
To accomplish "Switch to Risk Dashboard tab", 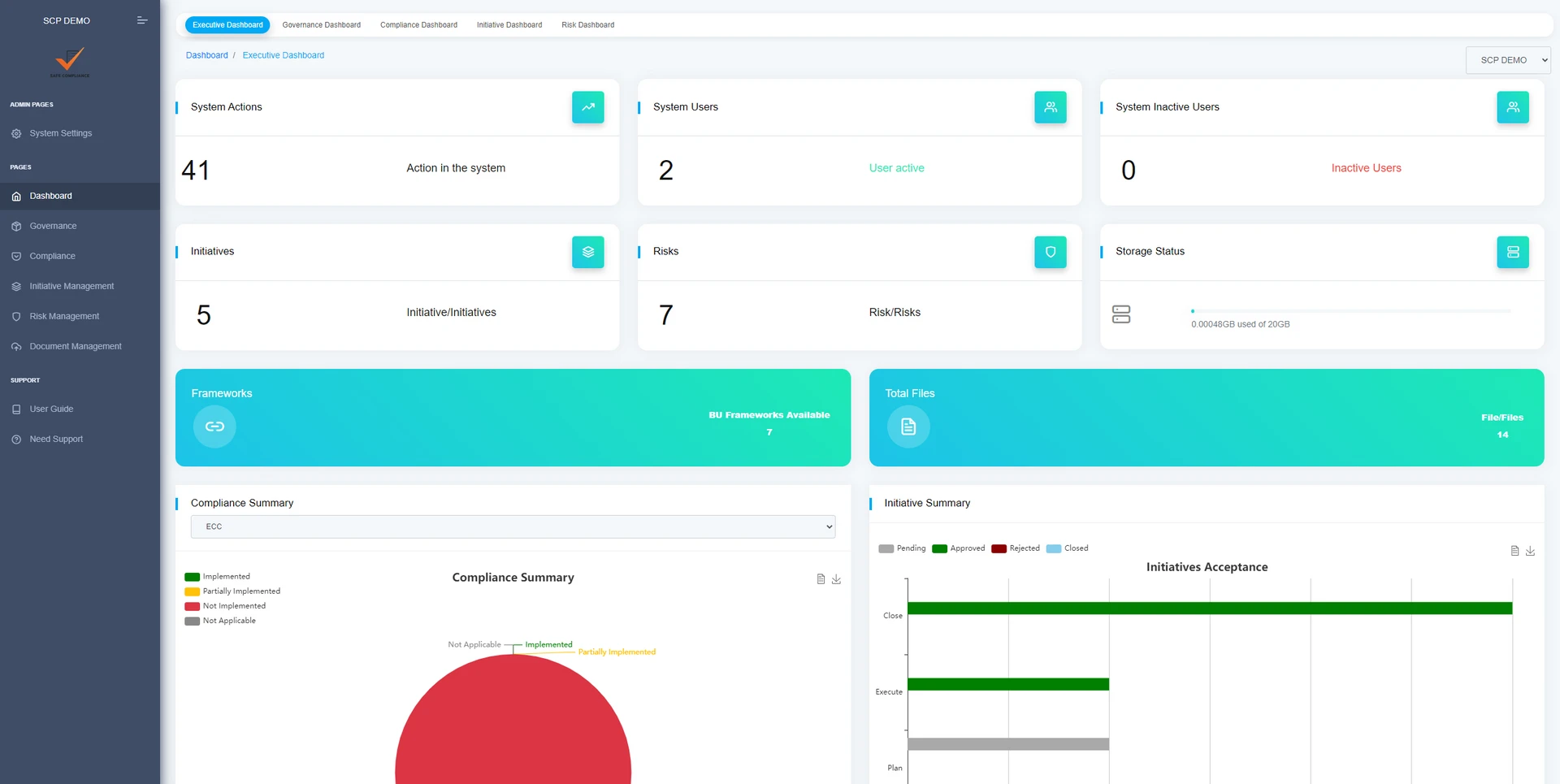I will pyautogui.click(x=587, y=25).
